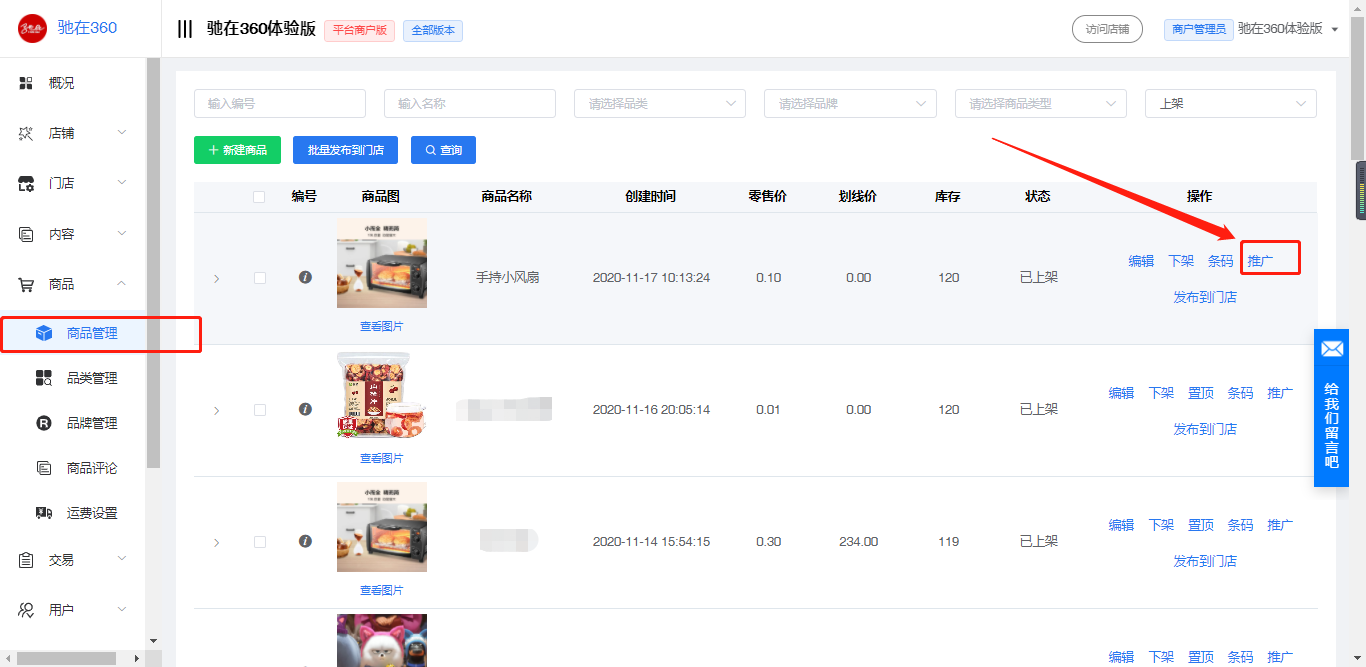
Task: Click 置顶 in 2020-11-16 20:05:14 row
Action: click(x=1201, y=393)
